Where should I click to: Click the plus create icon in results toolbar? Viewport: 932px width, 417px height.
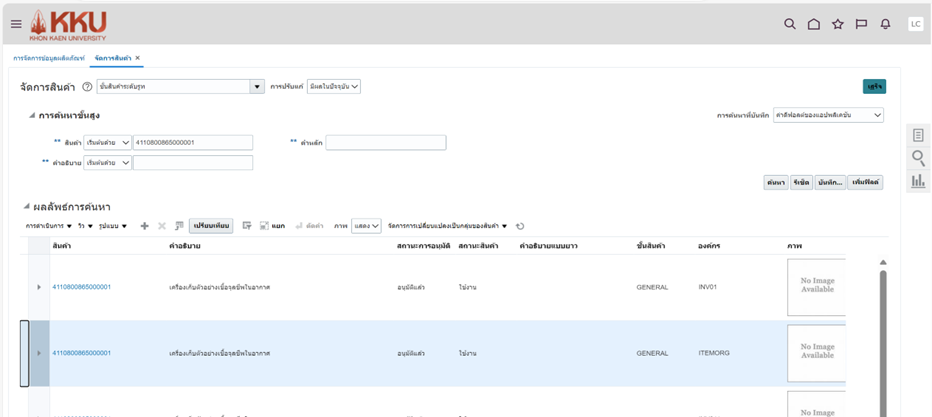point(144,226)
